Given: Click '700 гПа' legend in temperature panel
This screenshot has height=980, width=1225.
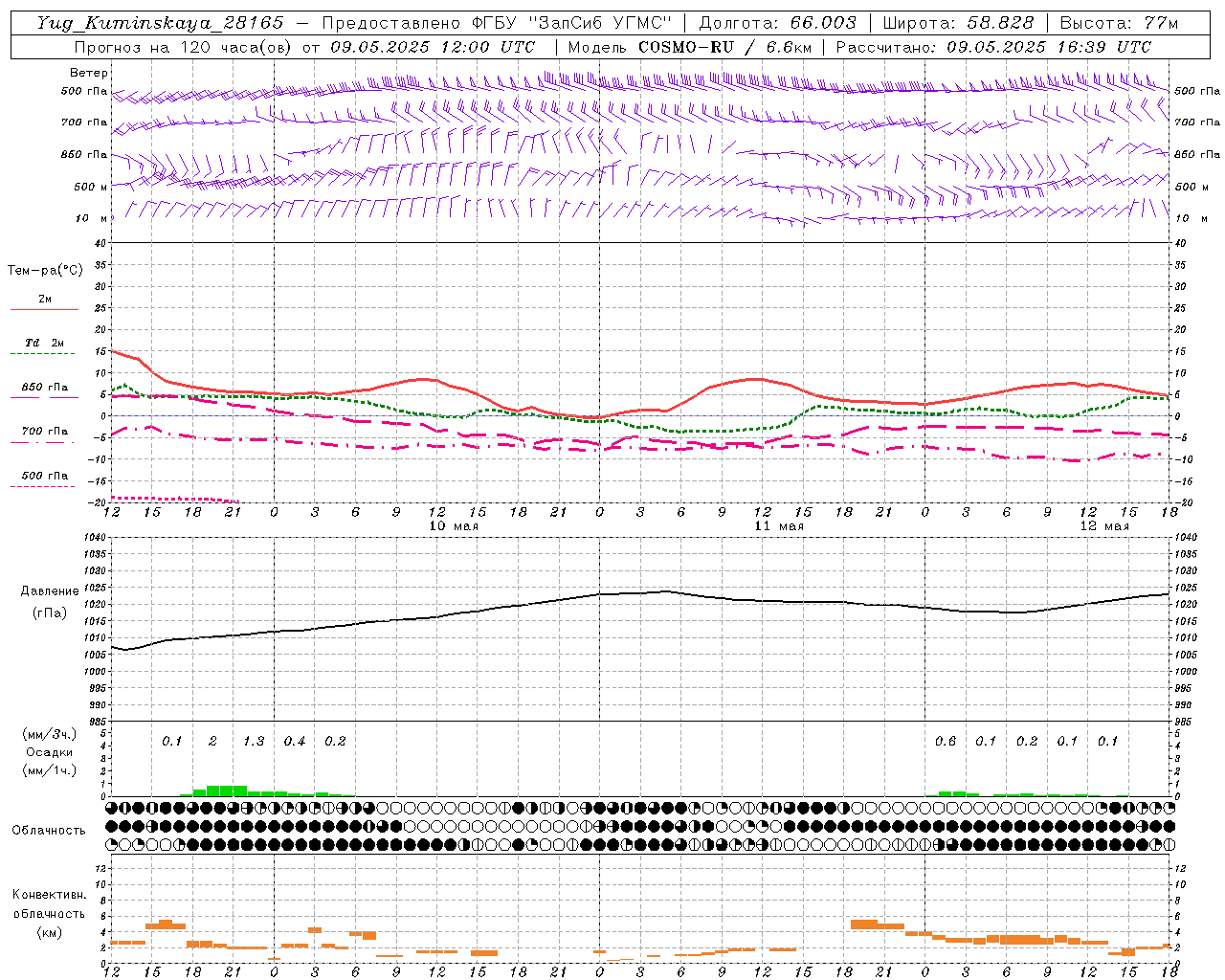Looking at the screenshot, I should pos(44,432).
